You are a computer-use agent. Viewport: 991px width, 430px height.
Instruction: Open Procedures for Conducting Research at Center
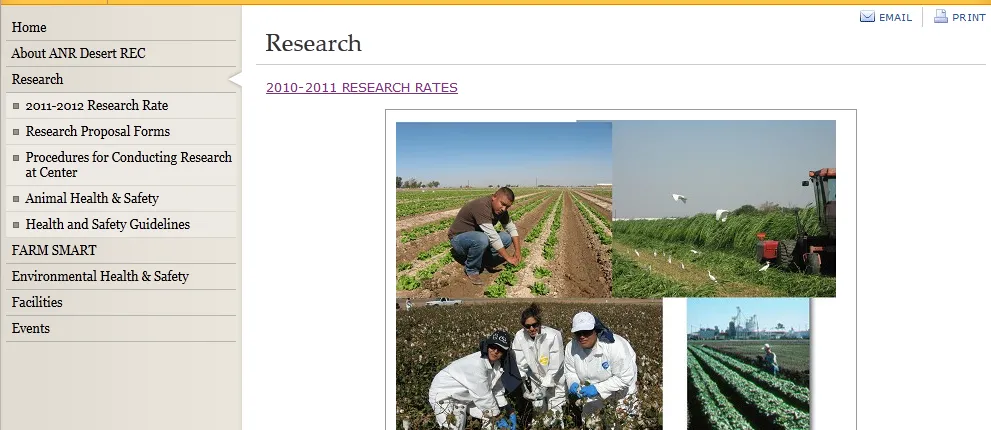click(x=128, y=164)
